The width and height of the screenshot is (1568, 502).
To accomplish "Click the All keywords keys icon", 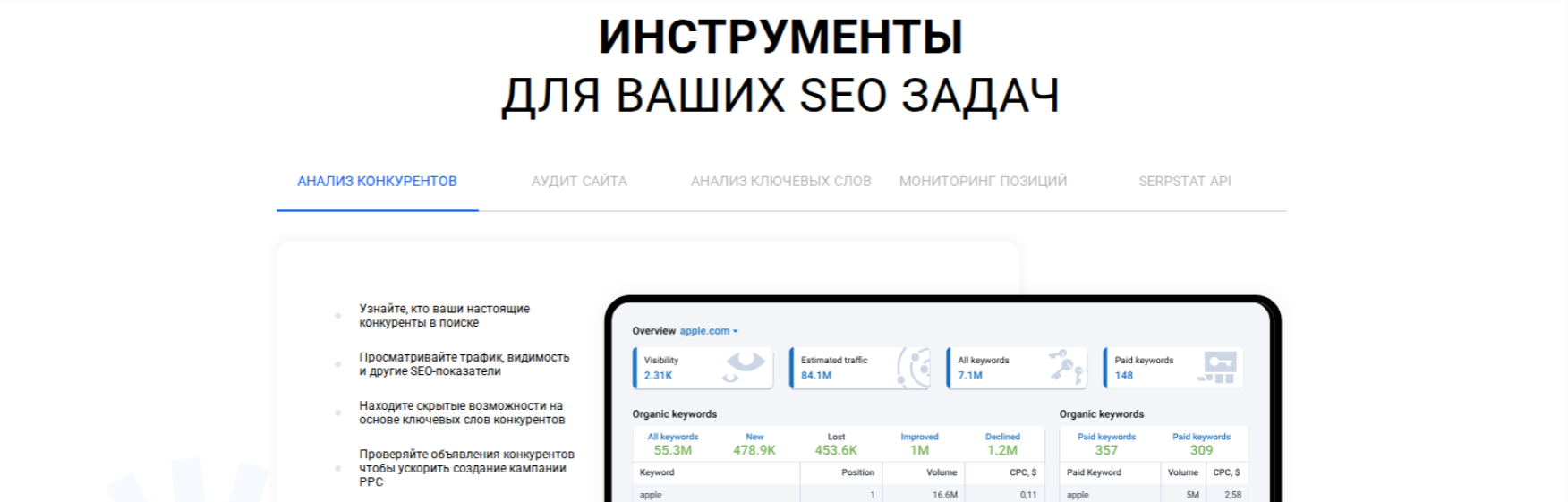I will point(1067,367).
